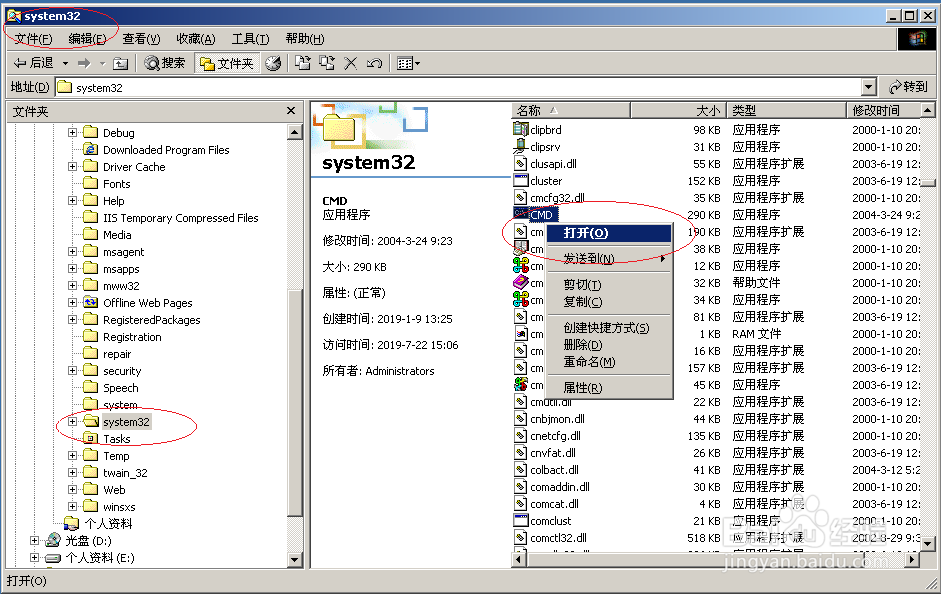Close the Folders sidebar with its X

(x=289, y=110)
